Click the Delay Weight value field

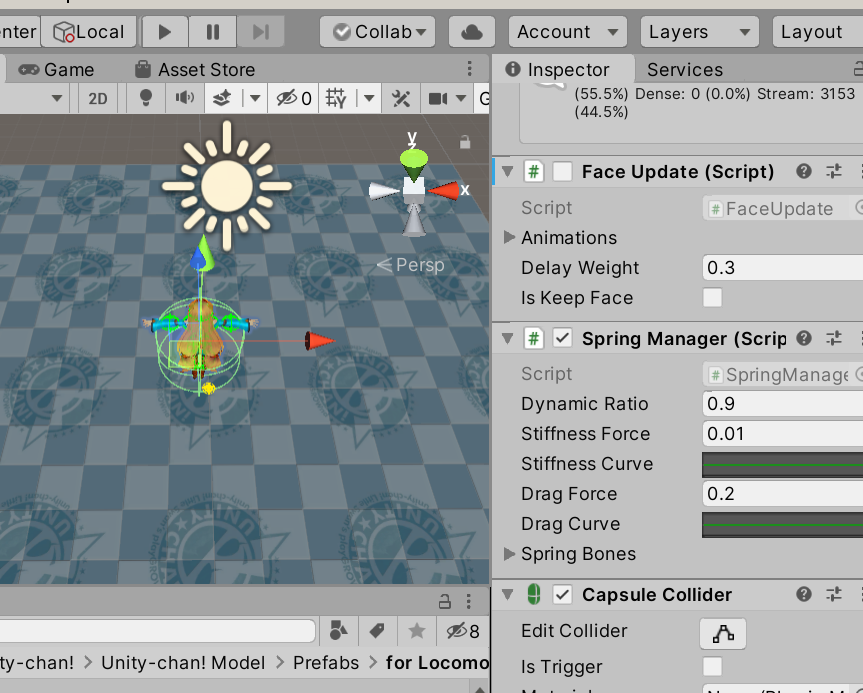[x=783, y=268]
